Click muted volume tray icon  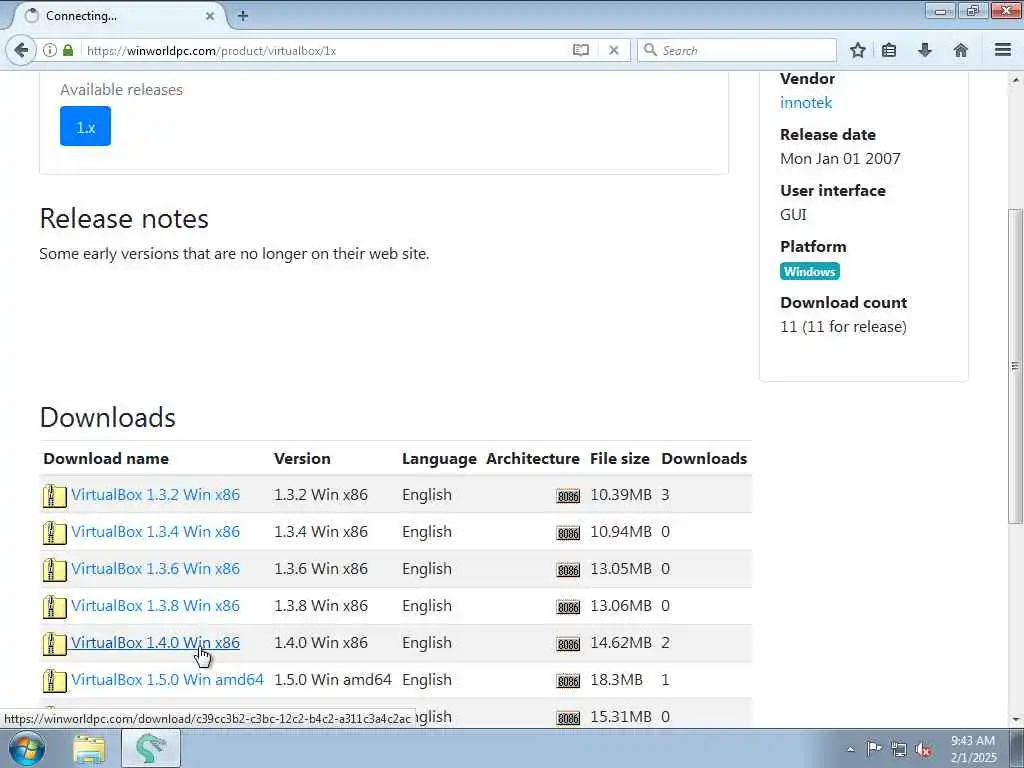pyautogui.click(x=923, y=749)
